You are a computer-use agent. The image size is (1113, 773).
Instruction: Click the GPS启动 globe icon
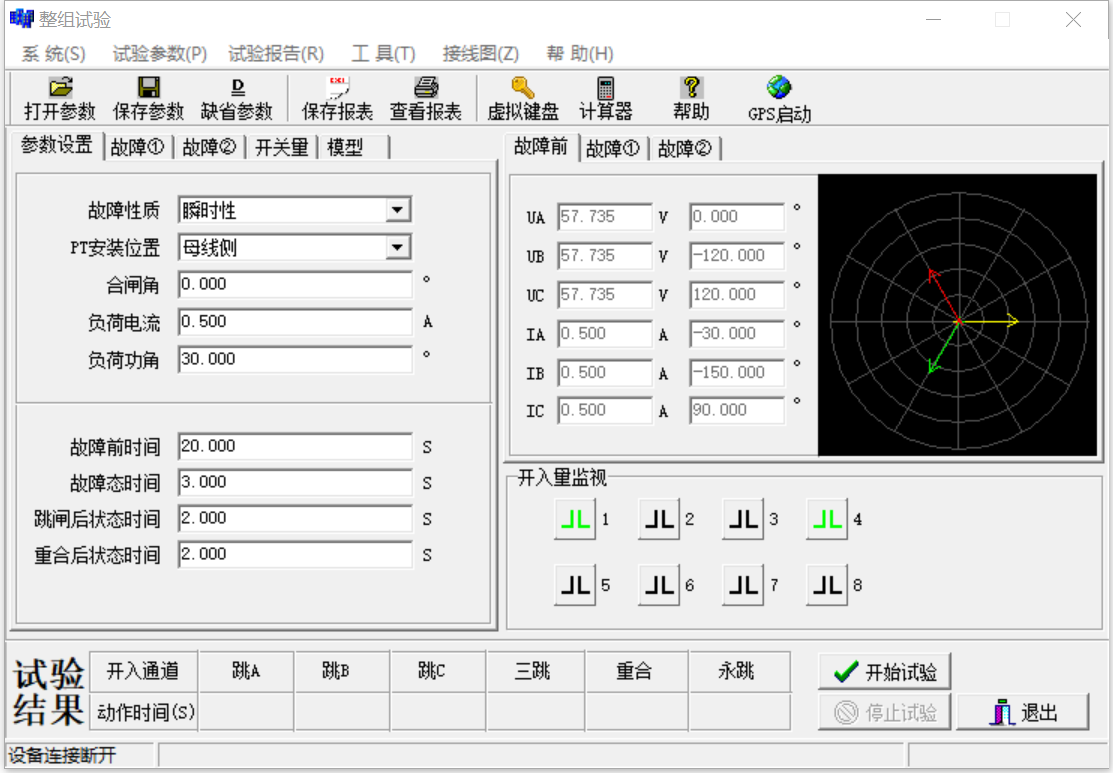(x=779, y=88)
